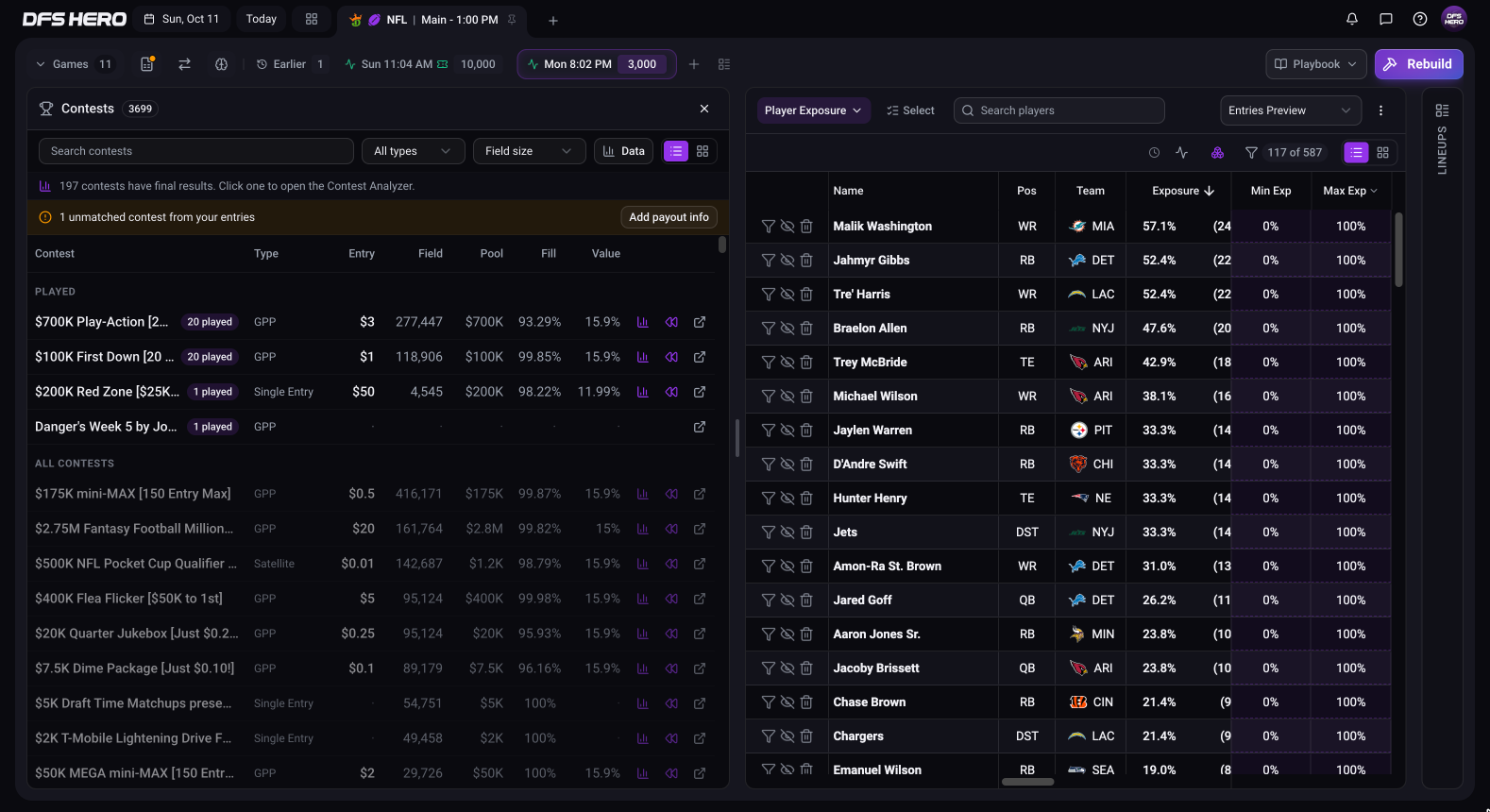This screenshot has width=1490, height=812.
Task: Click rewind icon for $100K First Down
Action: 672,357
